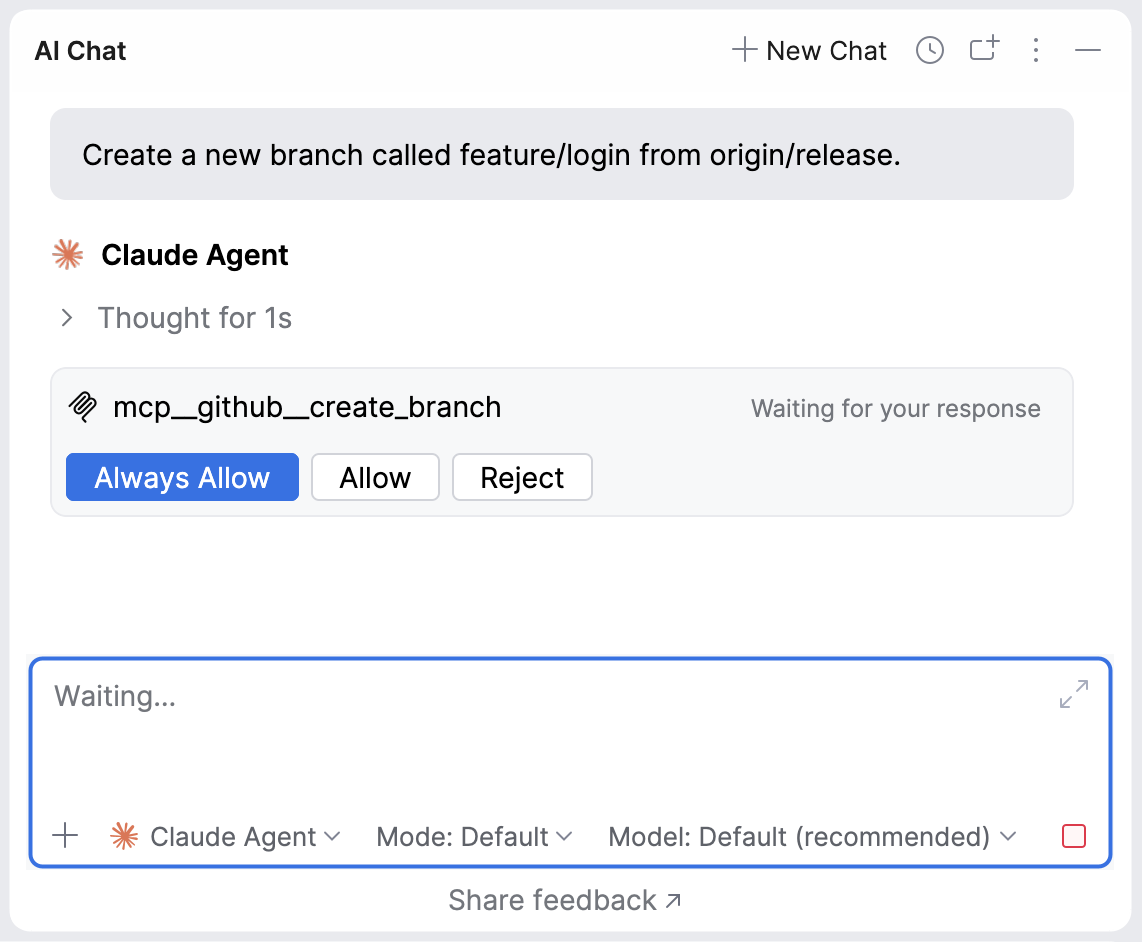Viewport: 1142px width, 942px height.
Task: Expand the 'Thought for 1s' section
Action: coord(68,318)
